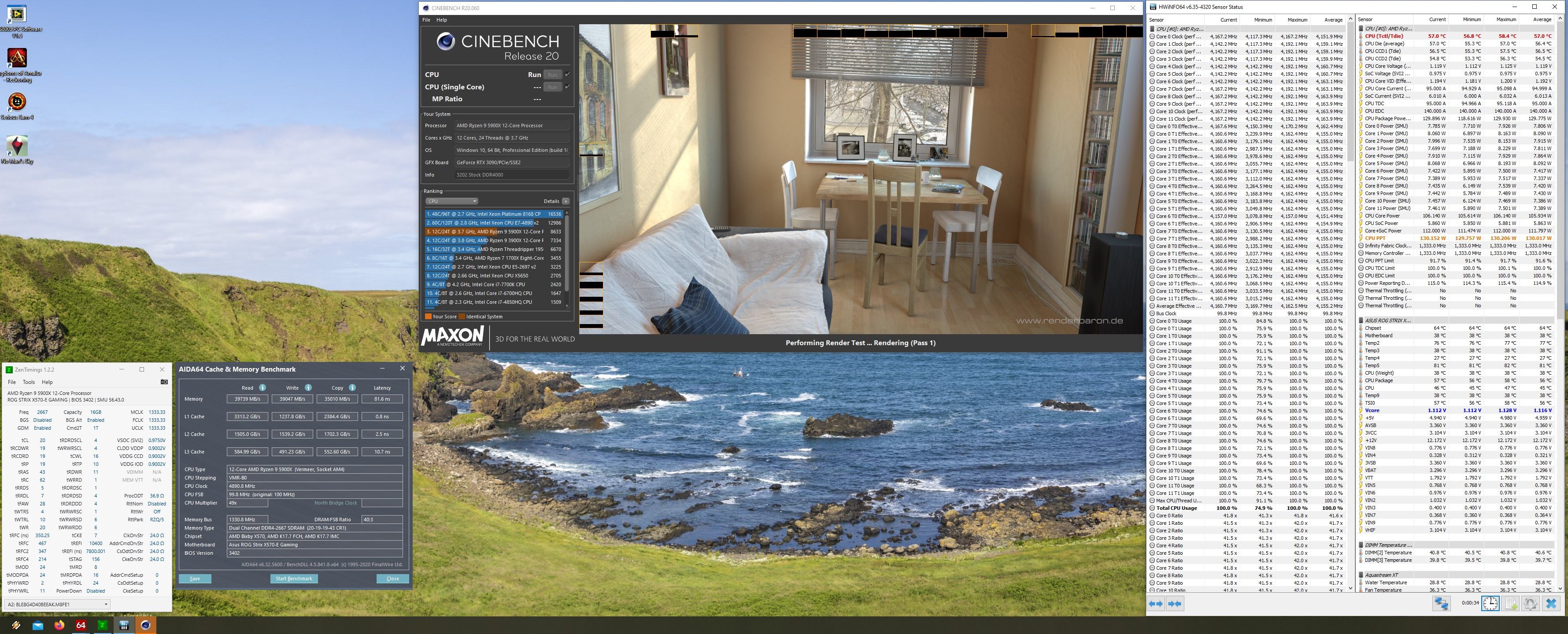
Task: Click AIDA64 Close button
Action: [392, 579]
